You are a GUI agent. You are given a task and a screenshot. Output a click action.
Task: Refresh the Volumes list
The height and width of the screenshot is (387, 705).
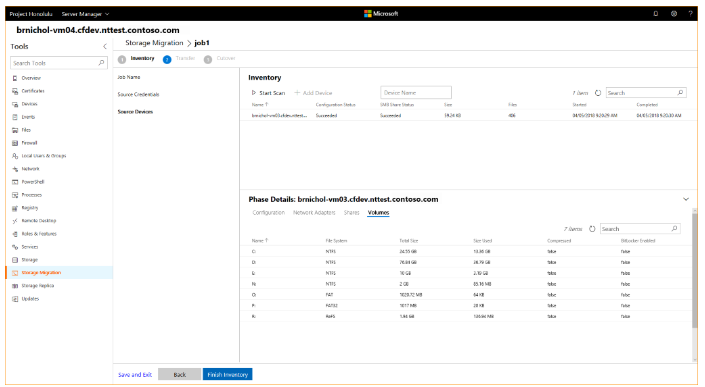tap(592, 229)
